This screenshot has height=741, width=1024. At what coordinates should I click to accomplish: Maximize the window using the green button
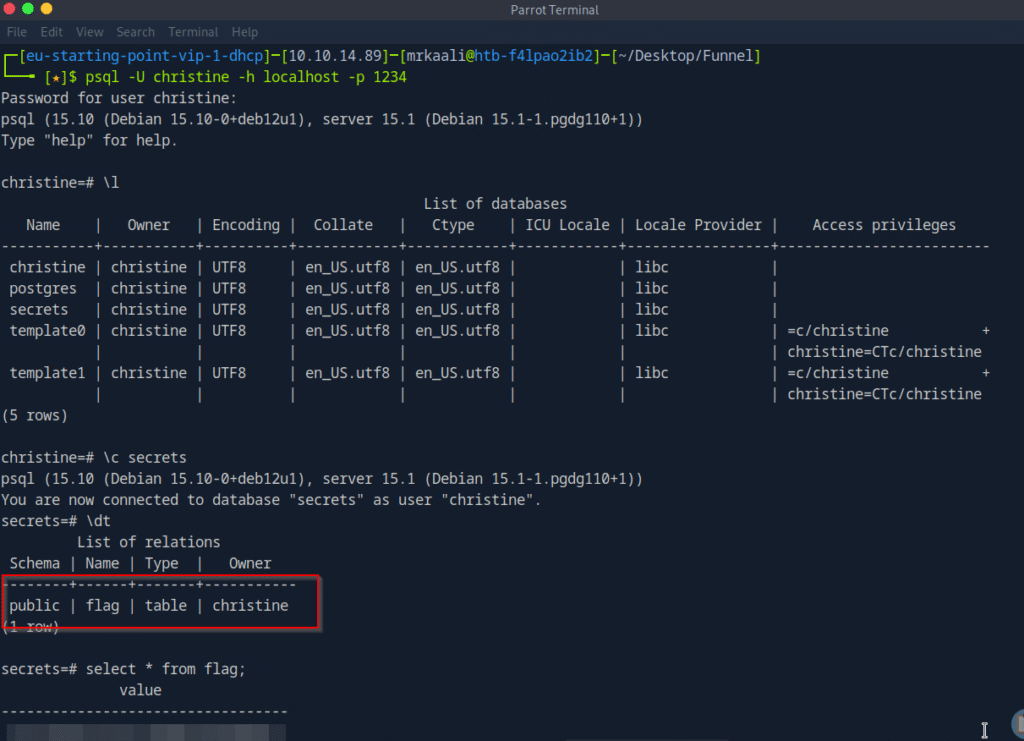[x=47, y=9]
